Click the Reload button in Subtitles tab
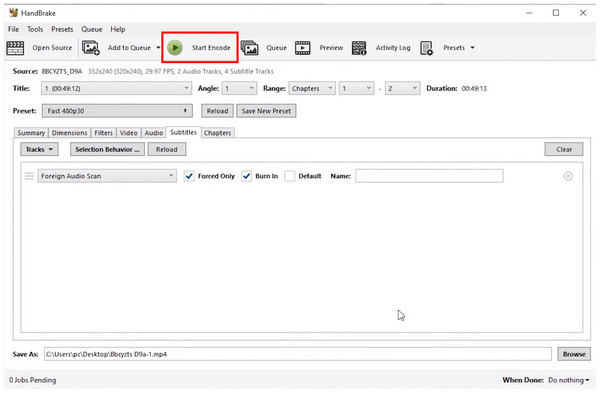 [167, 149]
